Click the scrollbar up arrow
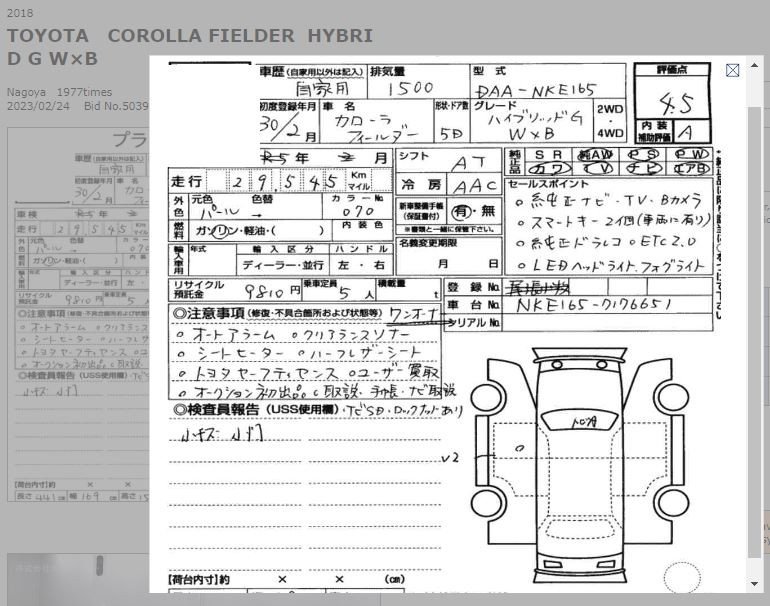 tap(754, 65)
